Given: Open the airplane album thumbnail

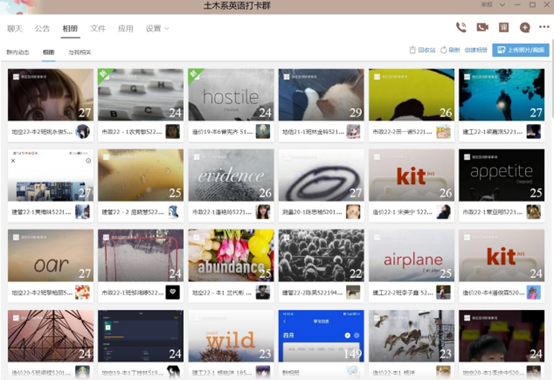Looking at the screenshot, I should (412, 255).
